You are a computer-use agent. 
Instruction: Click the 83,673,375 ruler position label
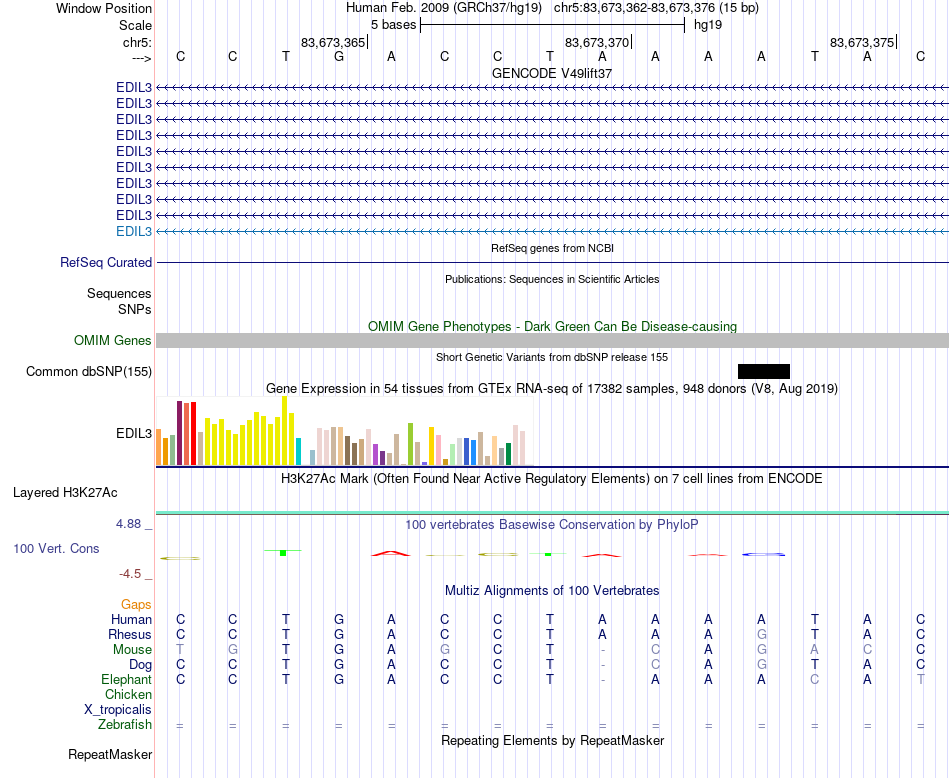coord(862,42)
